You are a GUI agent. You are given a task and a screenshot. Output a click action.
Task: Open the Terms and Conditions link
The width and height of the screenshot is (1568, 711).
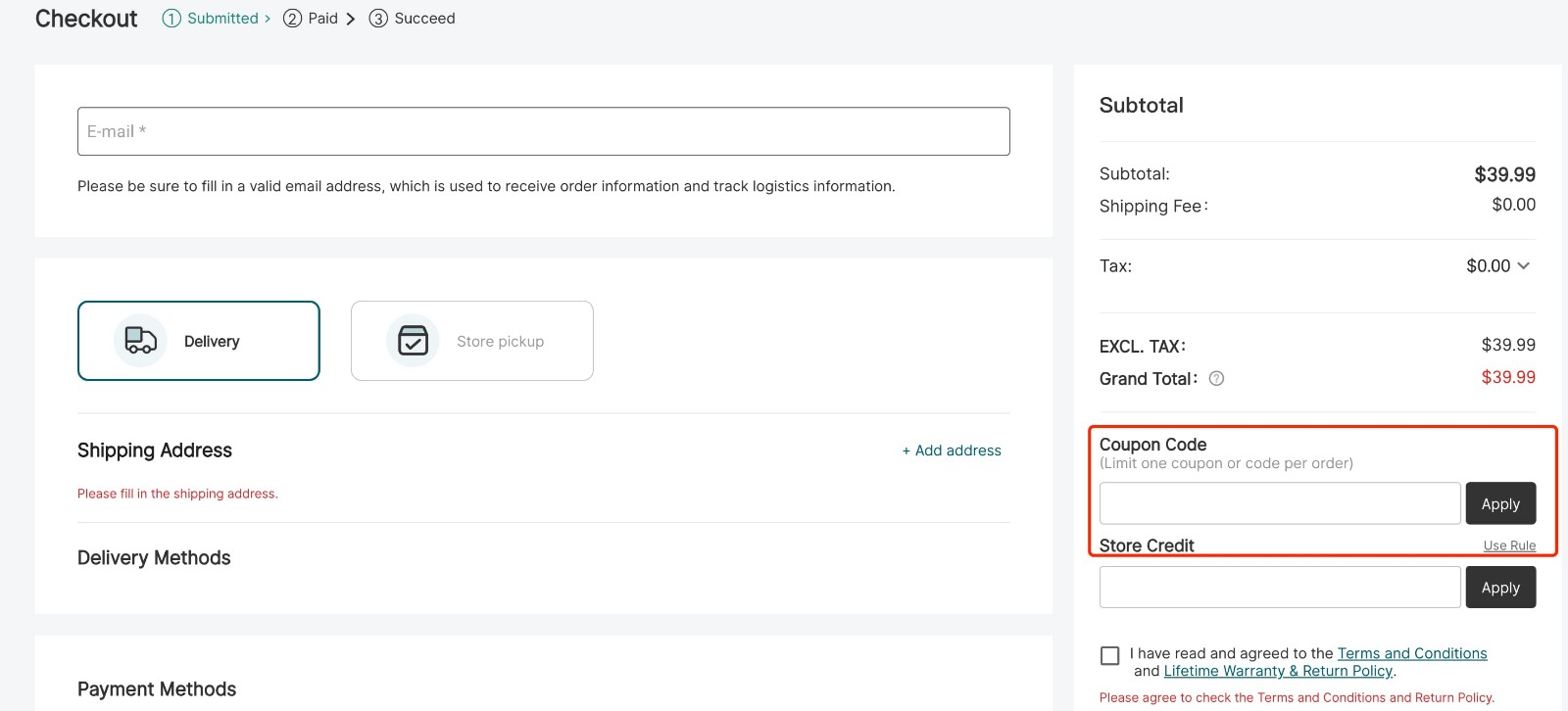point(1412,653)
